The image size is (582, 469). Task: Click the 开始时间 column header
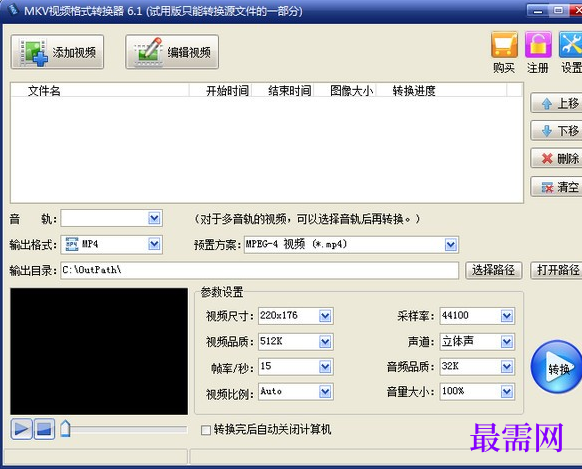tap(220, 90)
